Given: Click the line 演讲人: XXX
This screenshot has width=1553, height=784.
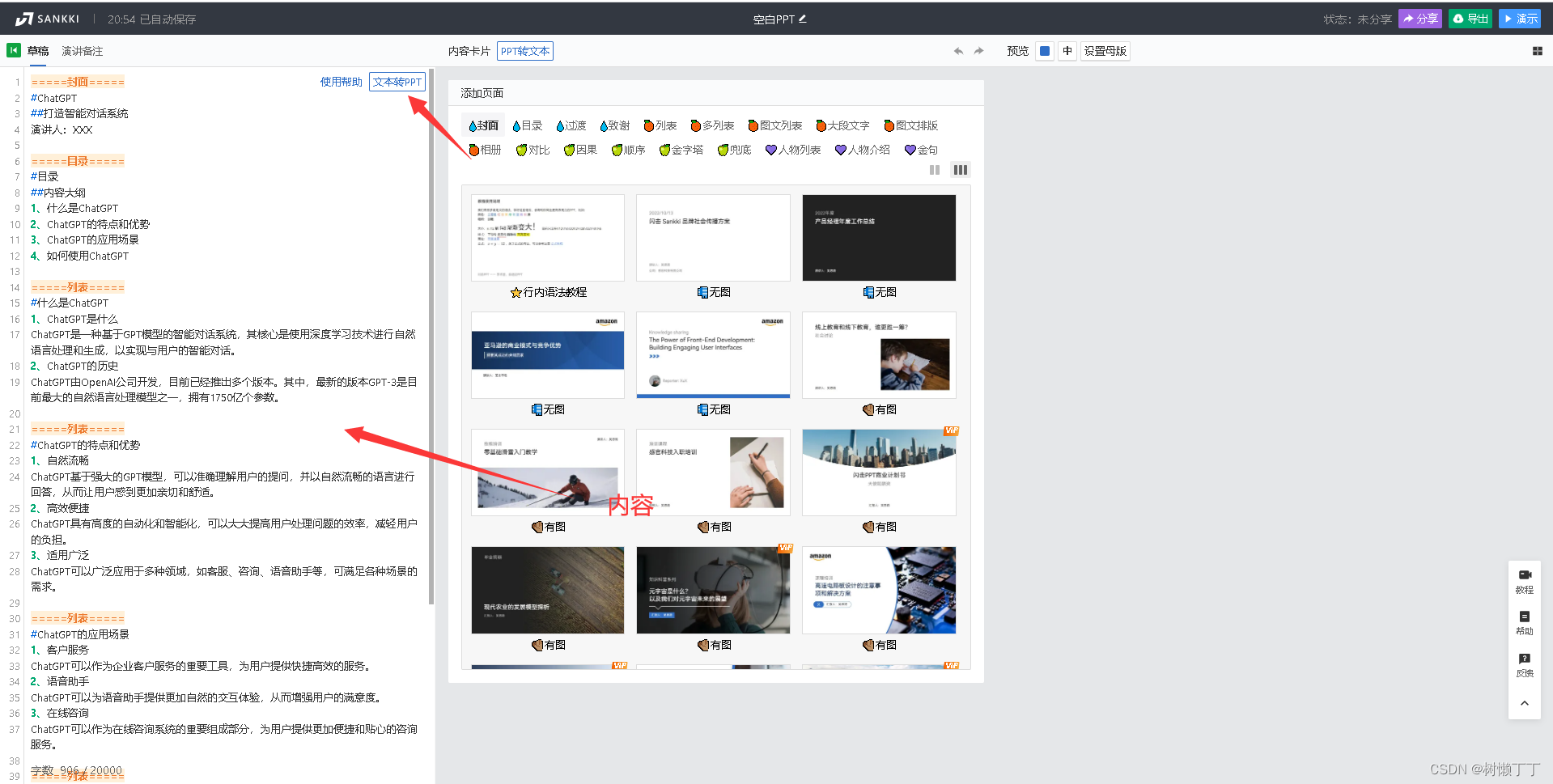Looking at the screenshot, I should coord(62,129).
